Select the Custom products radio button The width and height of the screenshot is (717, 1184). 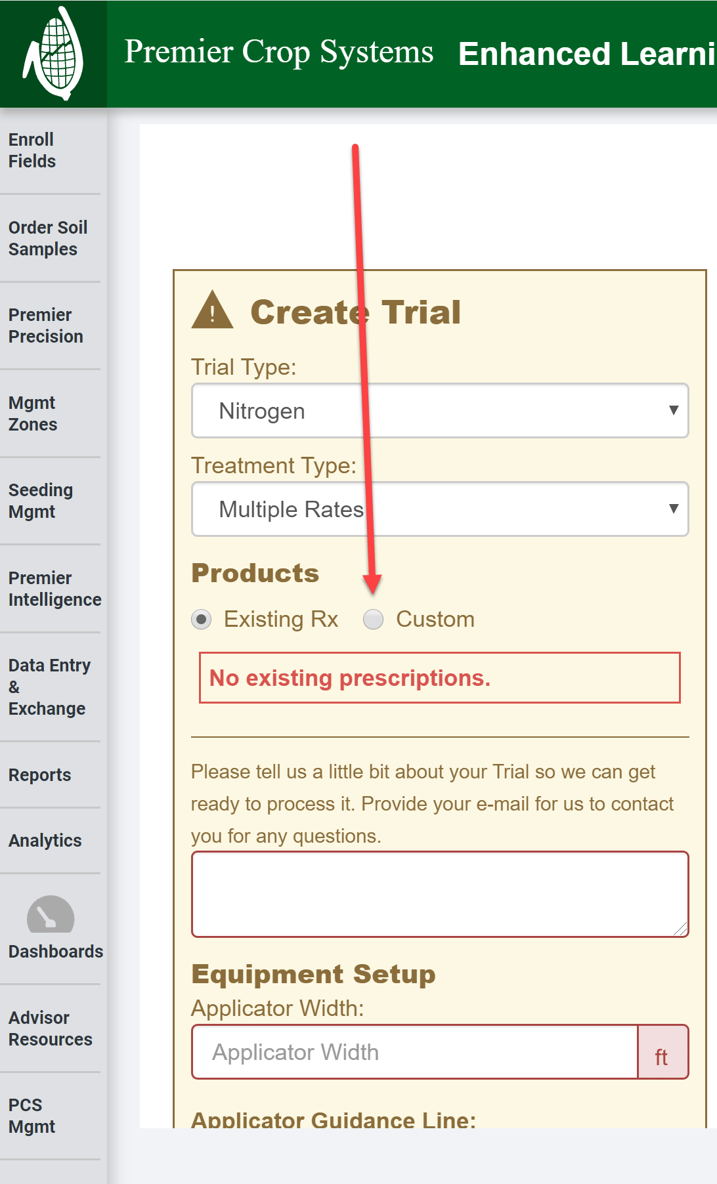tap(373, 619)
